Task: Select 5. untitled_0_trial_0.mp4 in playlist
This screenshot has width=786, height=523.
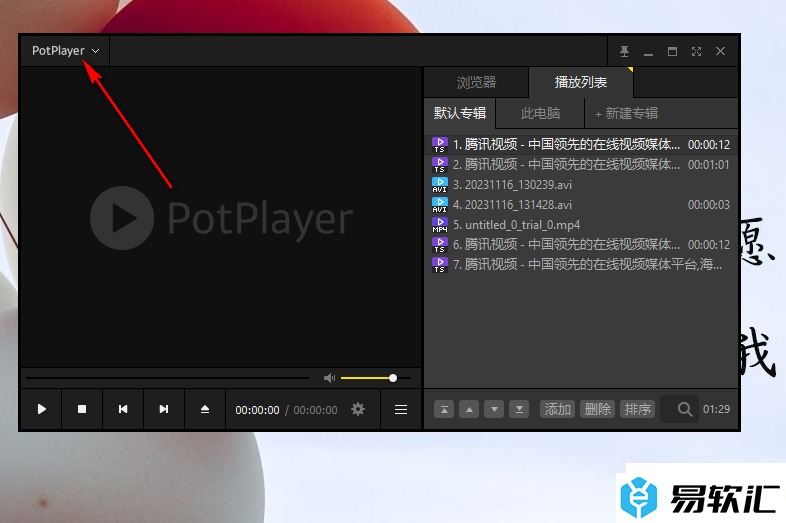Action: [581, 225]
